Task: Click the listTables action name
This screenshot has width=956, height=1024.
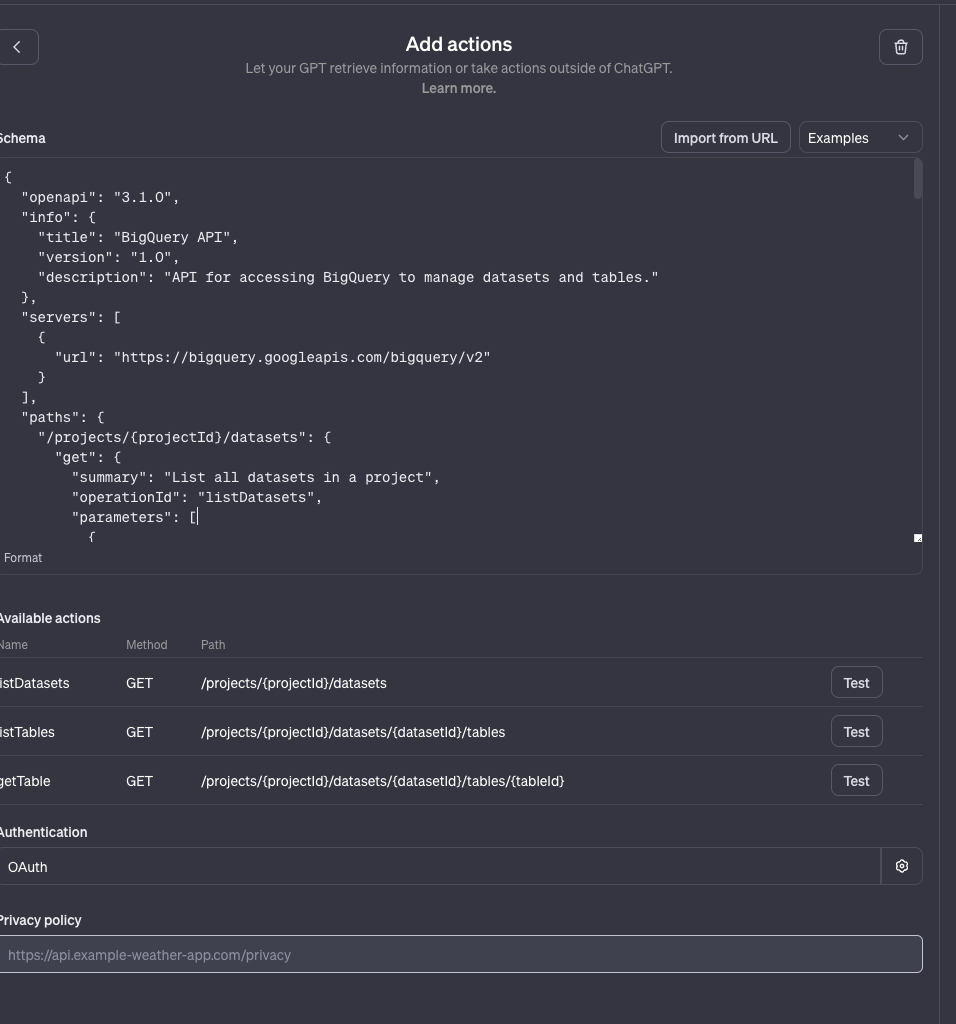Action: coord(27,732)
